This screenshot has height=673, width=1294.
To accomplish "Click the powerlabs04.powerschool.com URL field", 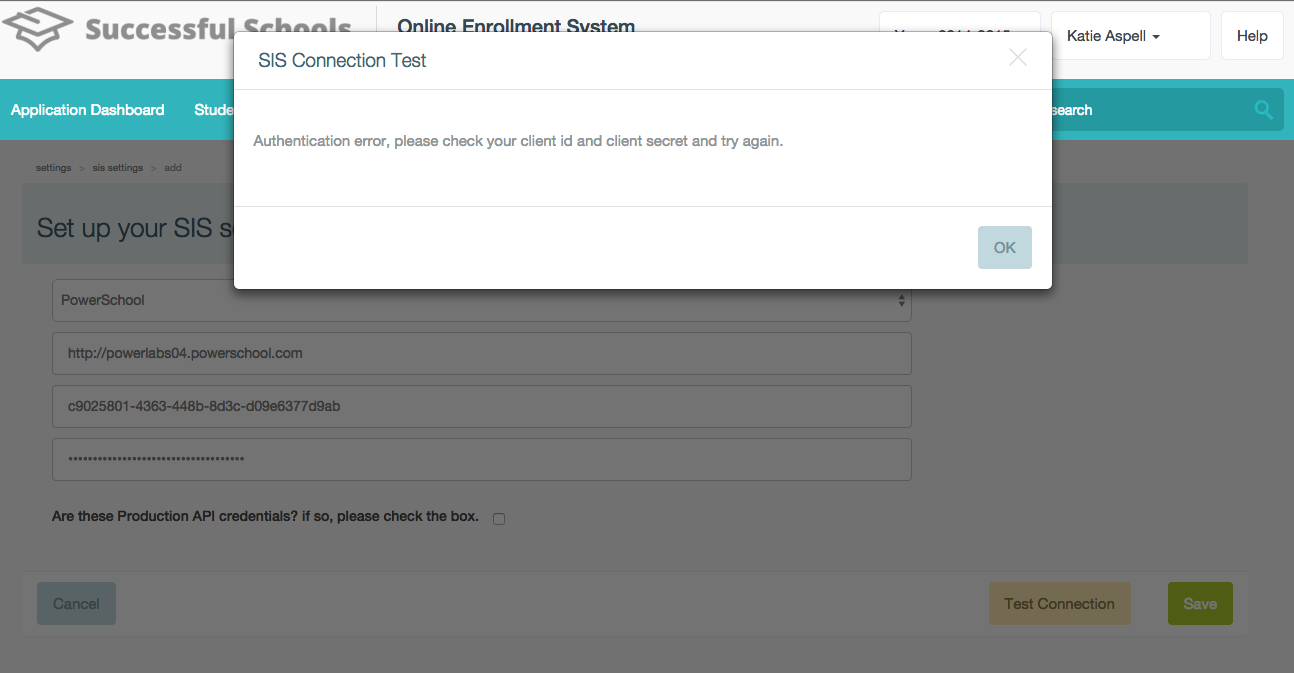I will pos(481,353).
